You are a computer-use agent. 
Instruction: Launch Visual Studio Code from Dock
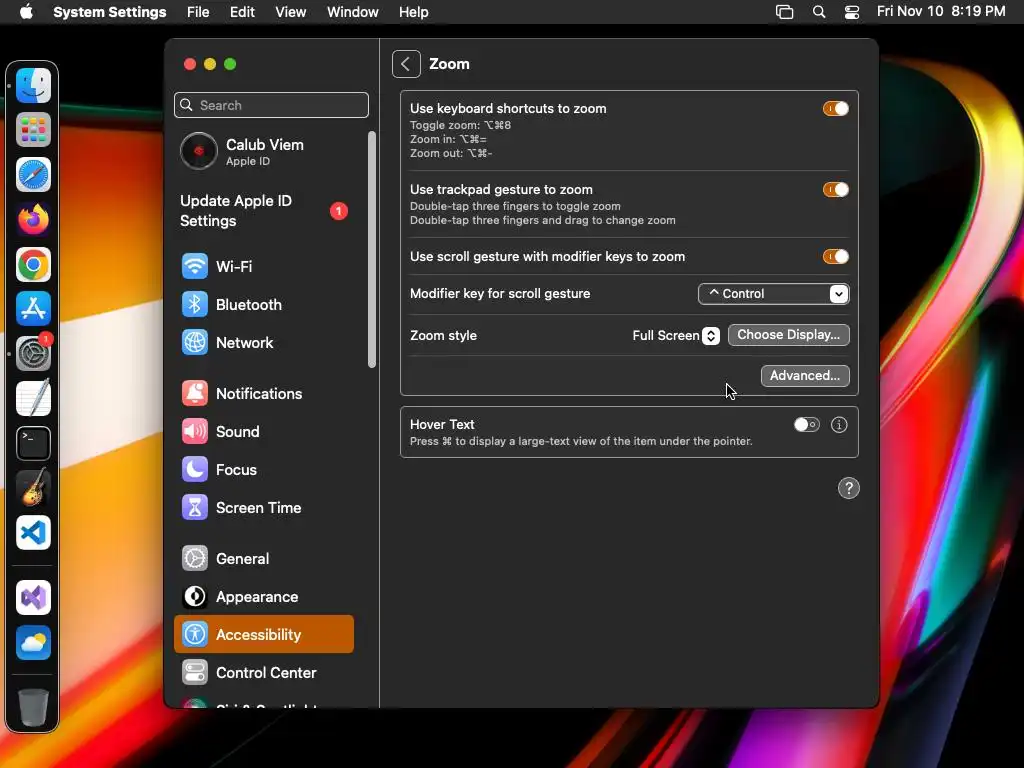33,532
